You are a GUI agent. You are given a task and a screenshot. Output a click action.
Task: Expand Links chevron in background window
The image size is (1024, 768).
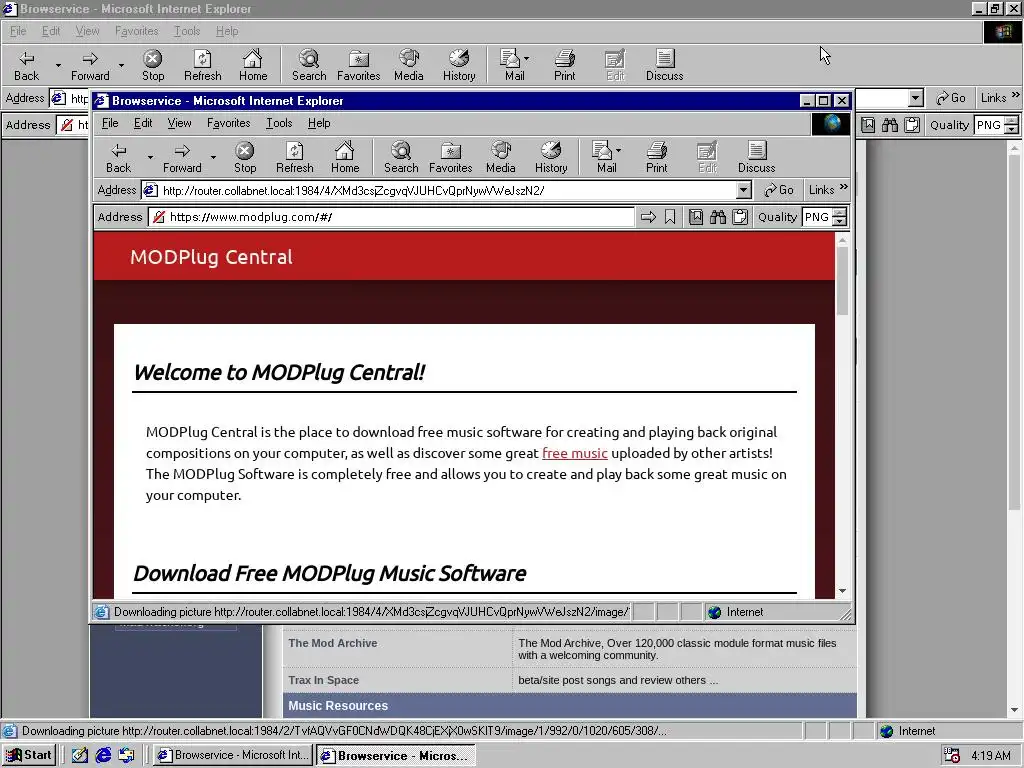click(x=1016, y=95)
